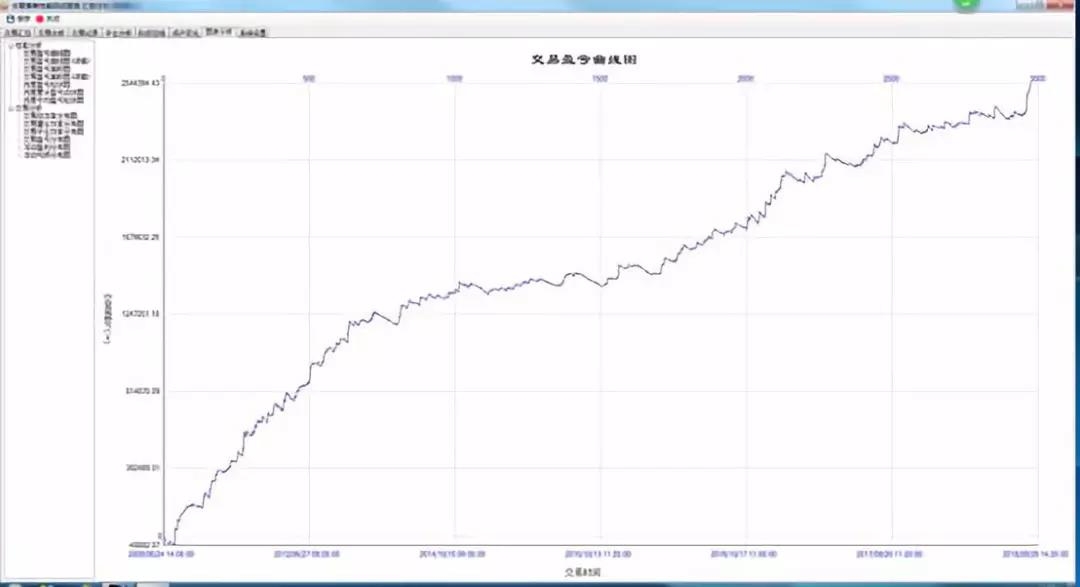Open the 平仓分析 tab
The height and width of the screenshot is (587, 1080).
tap(118, 32)
